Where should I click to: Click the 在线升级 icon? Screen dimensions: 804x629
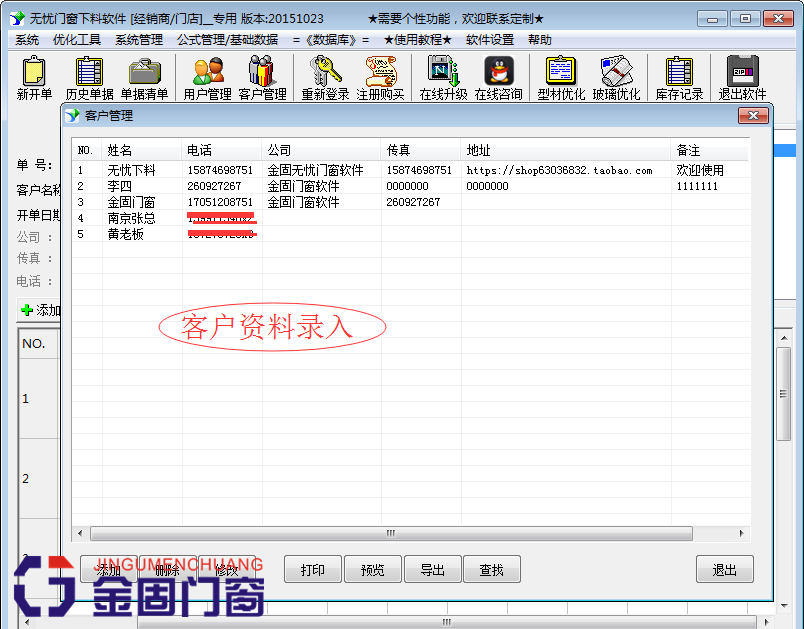[x=442, y=77]
